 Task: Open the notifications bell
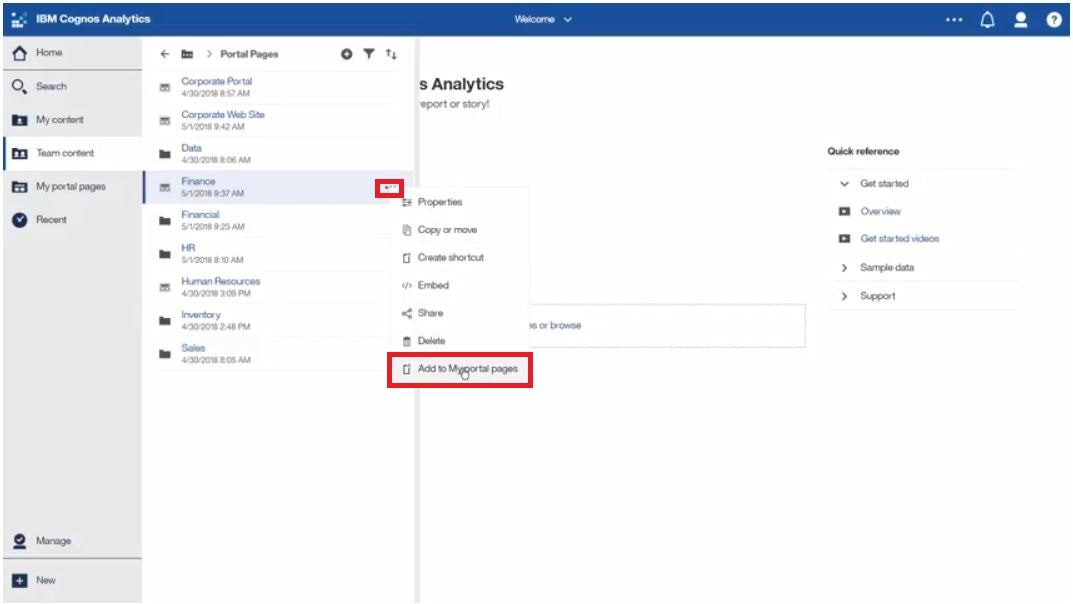click(x=987, y=20)
